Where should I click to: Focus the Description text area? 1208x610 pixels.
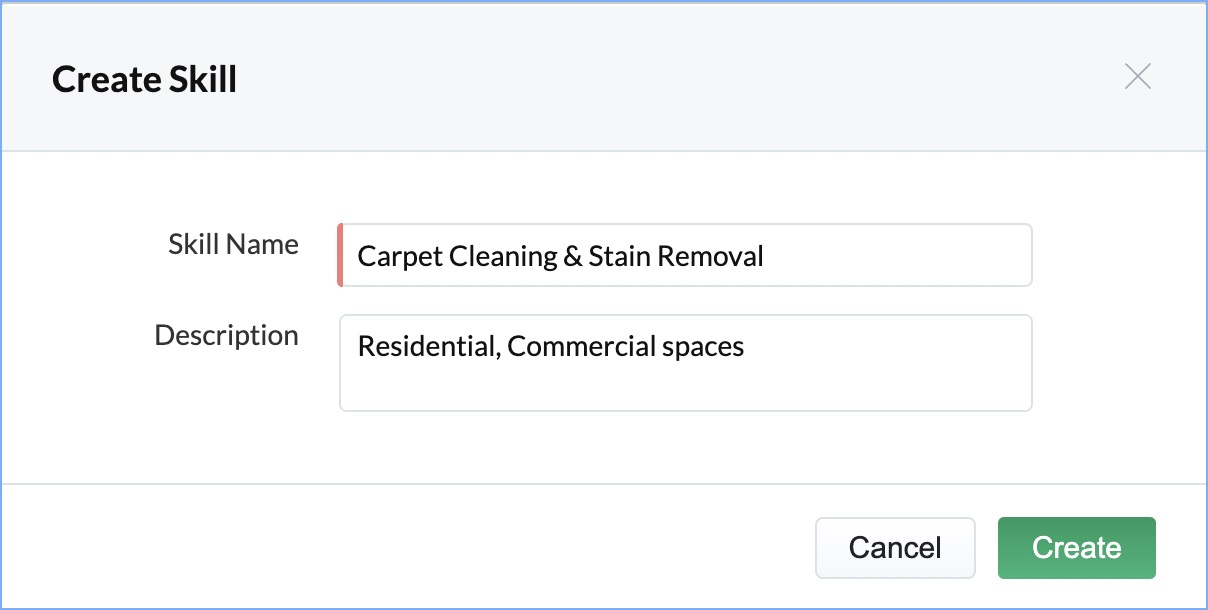coord(685,363)
